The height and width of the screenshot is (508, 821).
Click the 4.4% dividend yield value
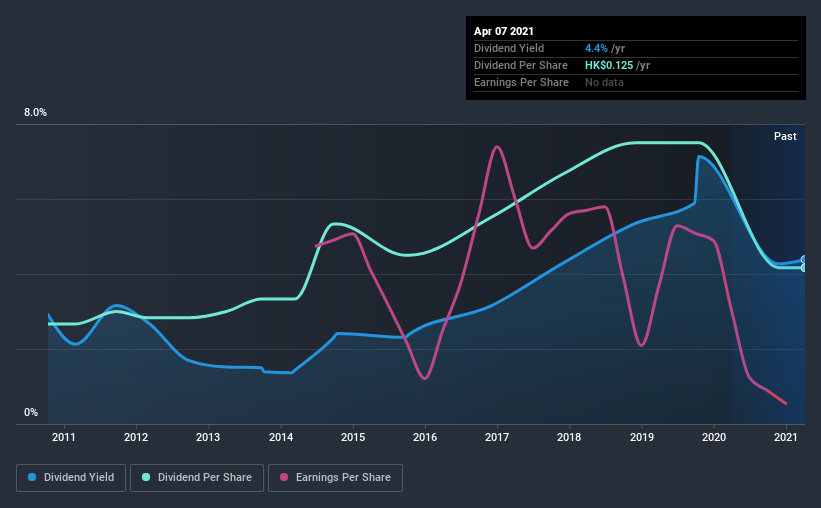click(x=596, y=48)
